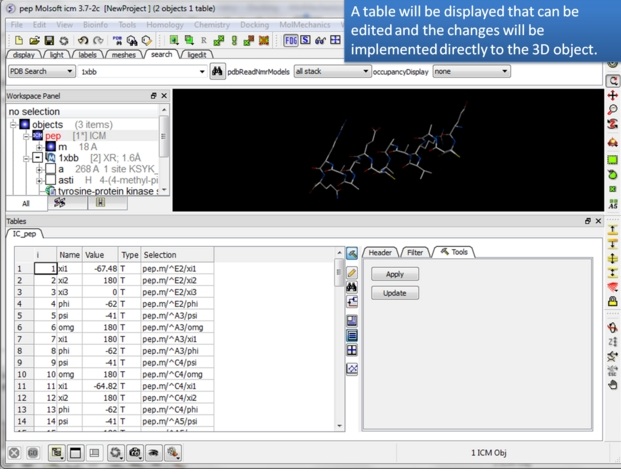Click the letter R toolbar icon
621x474 pixels.
[204, 40]
